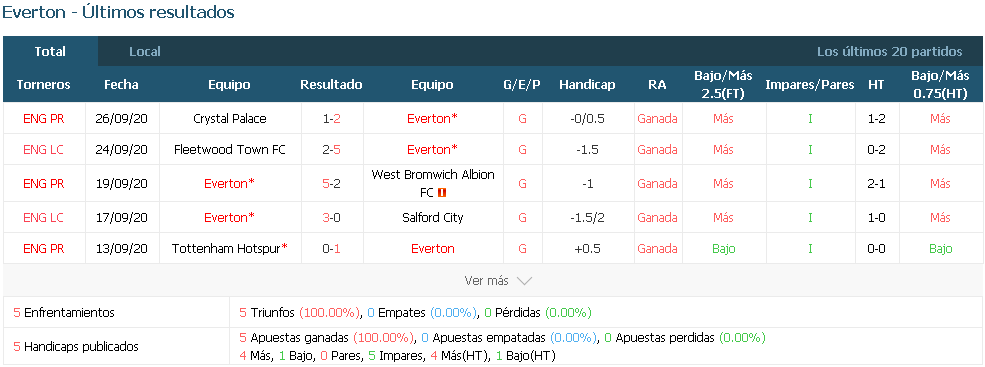This screenshot has width=985, height=367.
Task: Click the Resultado column header
Action: [x=332, y=84]
